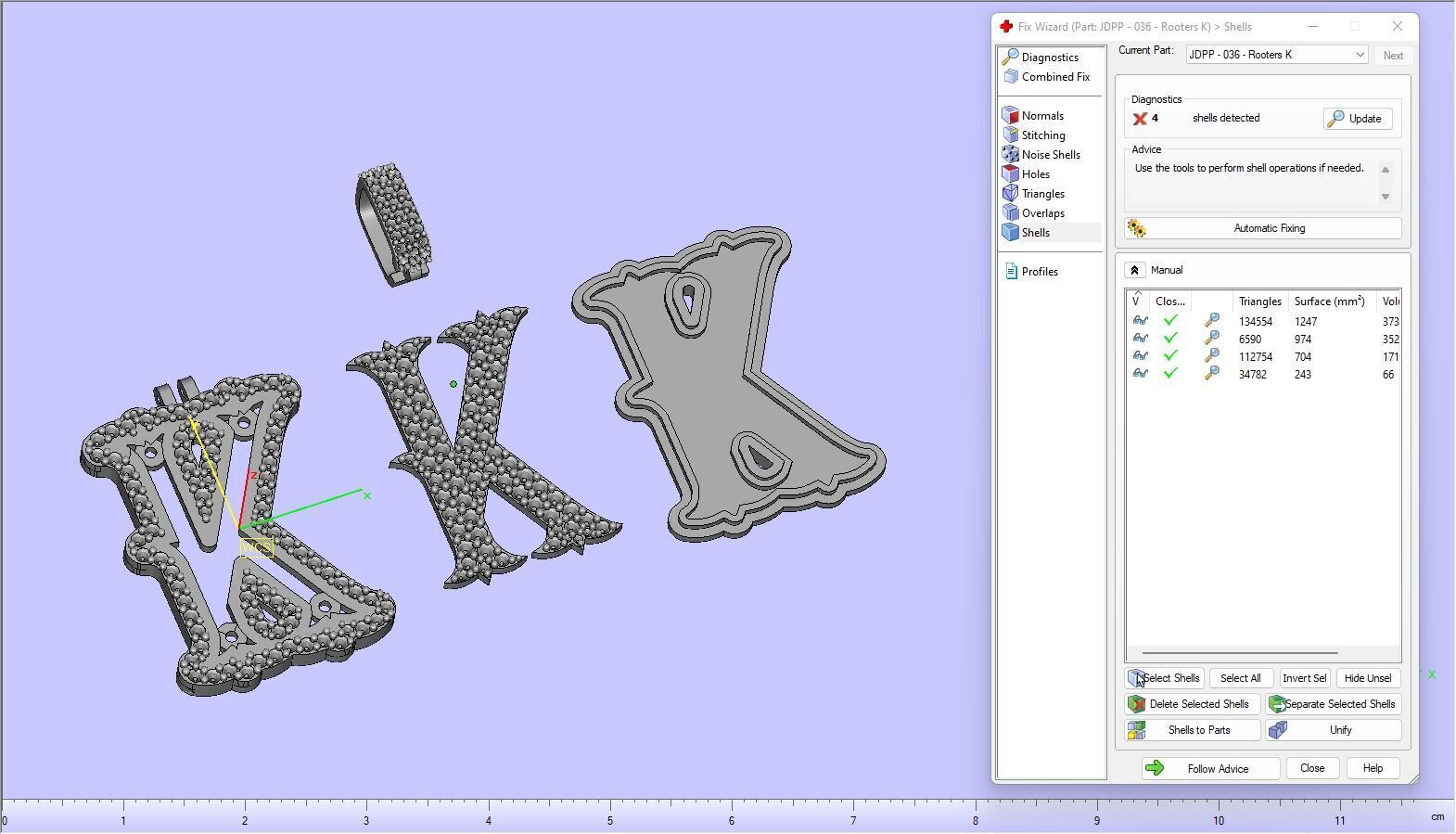Toggle visibility of shell with 112754 triangles
The width and height of the screenshot is (1456, 834).
1140,356
